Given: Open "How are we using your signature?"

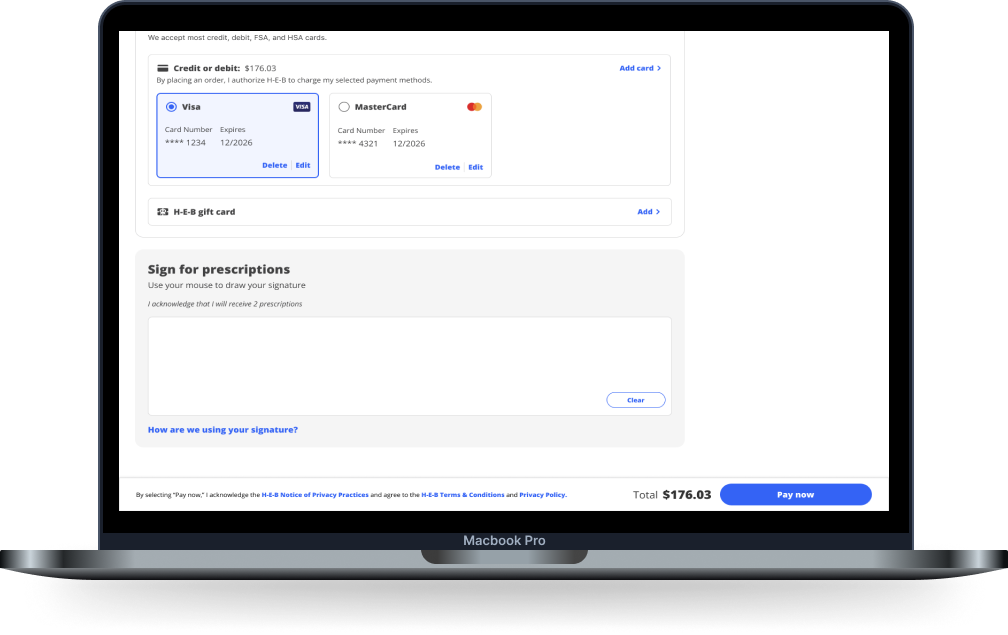Looking at the screenshot, I should [x=222, y=430].
